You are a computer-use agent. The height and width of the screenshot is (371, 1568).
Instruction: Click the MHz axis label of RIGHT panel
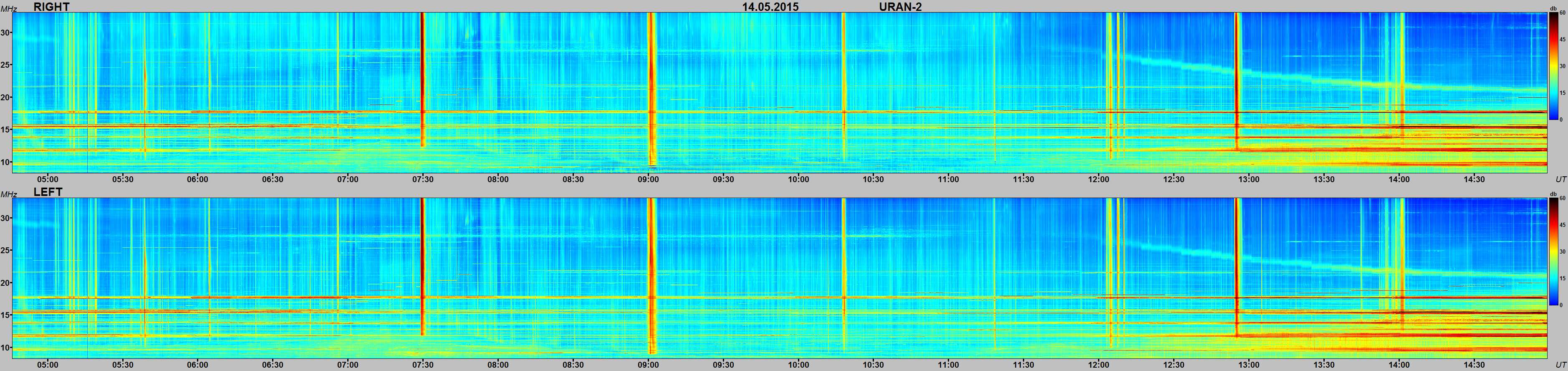tap(8, 8)
